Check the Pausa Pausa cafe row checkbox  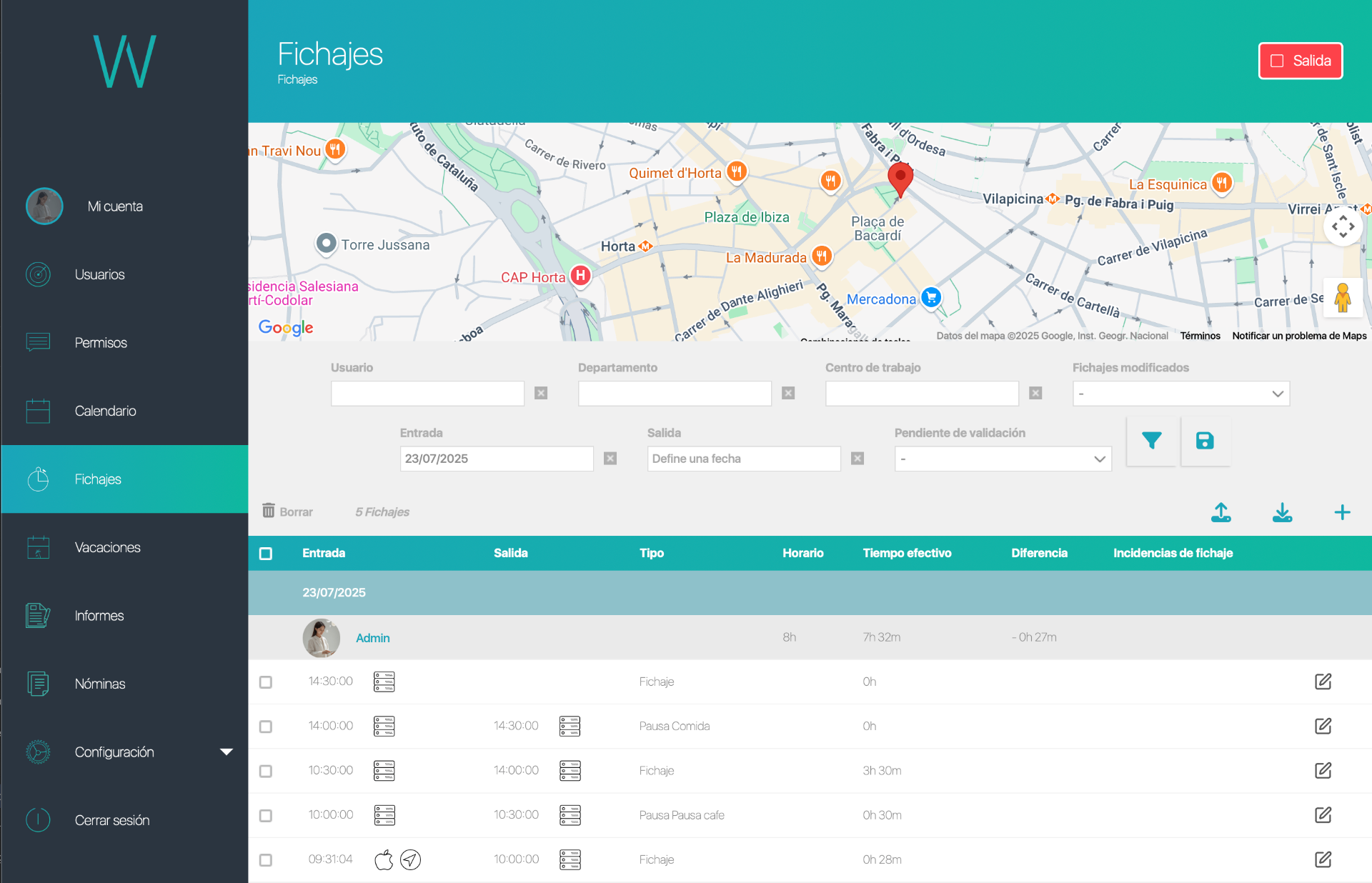(x=266, y=816)
